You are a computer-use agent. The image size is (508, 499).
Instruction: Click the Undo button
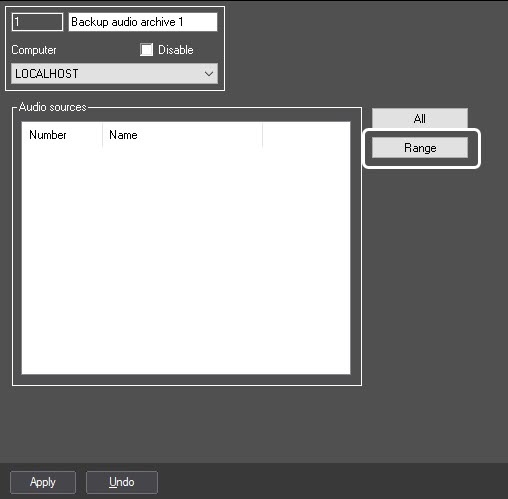pyautogui.click(x=122, y=482)
